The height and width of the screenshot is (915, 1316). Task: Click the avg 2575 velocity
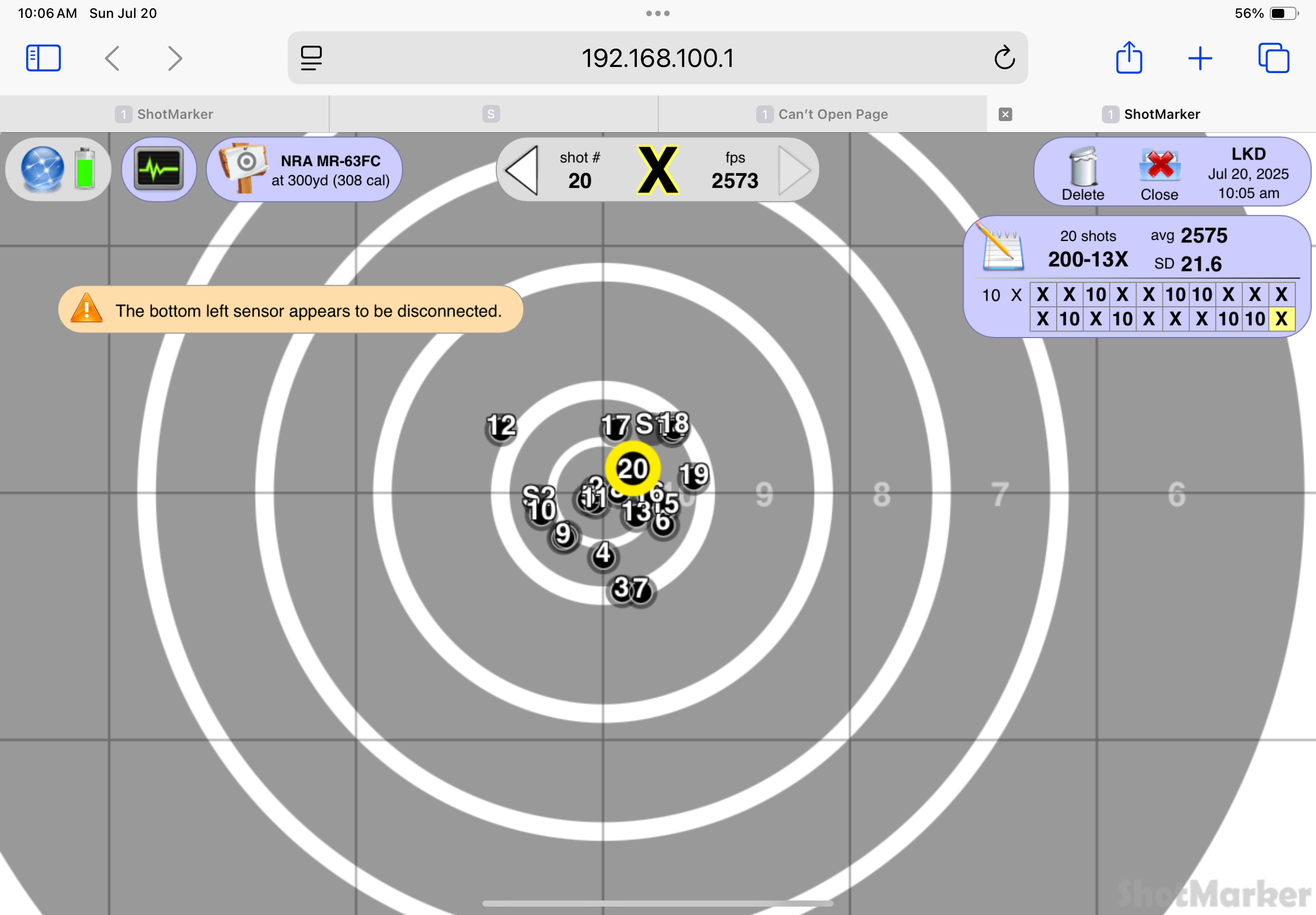pos(1189,235)
